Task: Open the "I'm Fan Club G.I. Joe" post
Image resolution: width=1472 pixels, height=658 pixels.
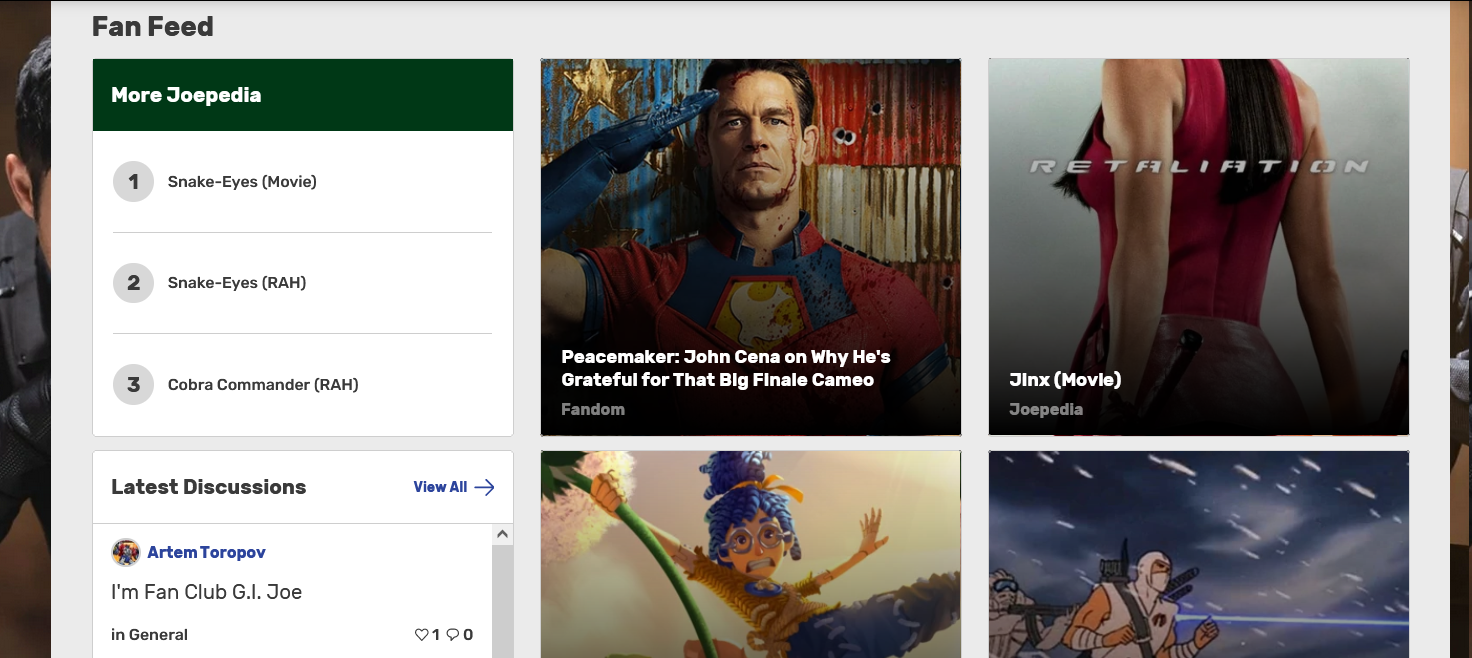Action: click(207, 592)
